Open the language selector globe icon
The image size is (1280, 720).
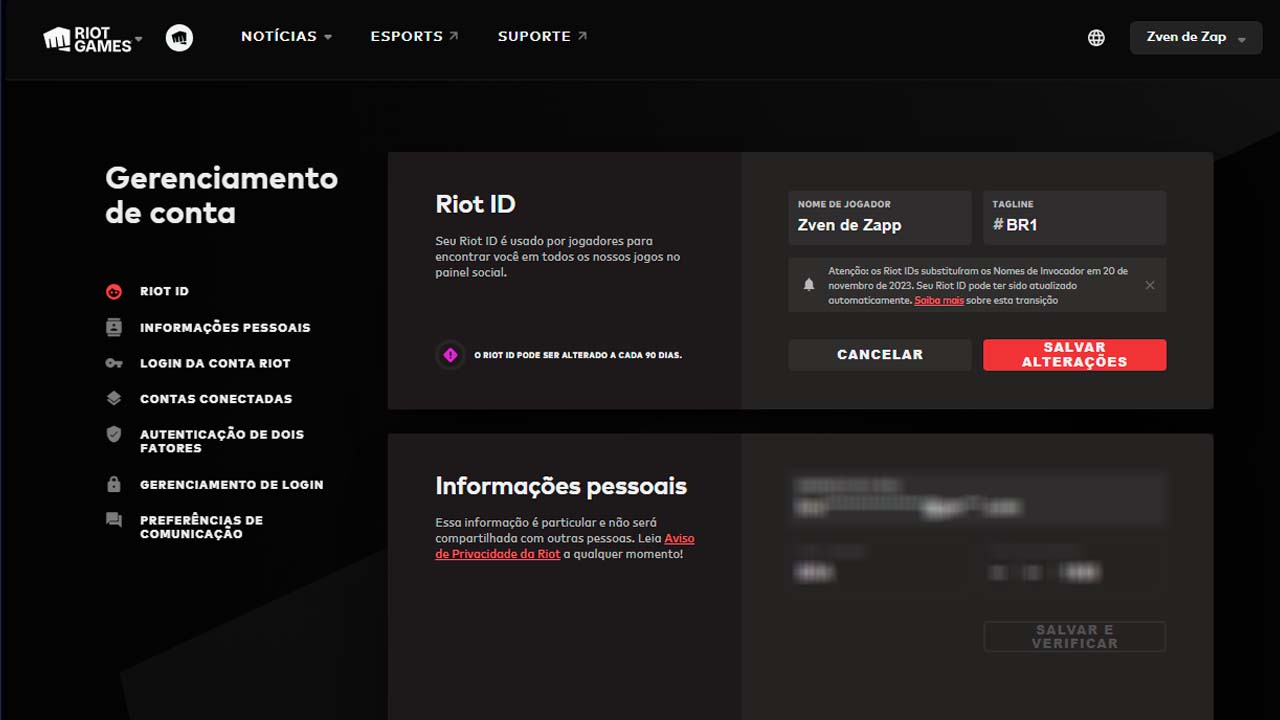(x=1096, y=37)
